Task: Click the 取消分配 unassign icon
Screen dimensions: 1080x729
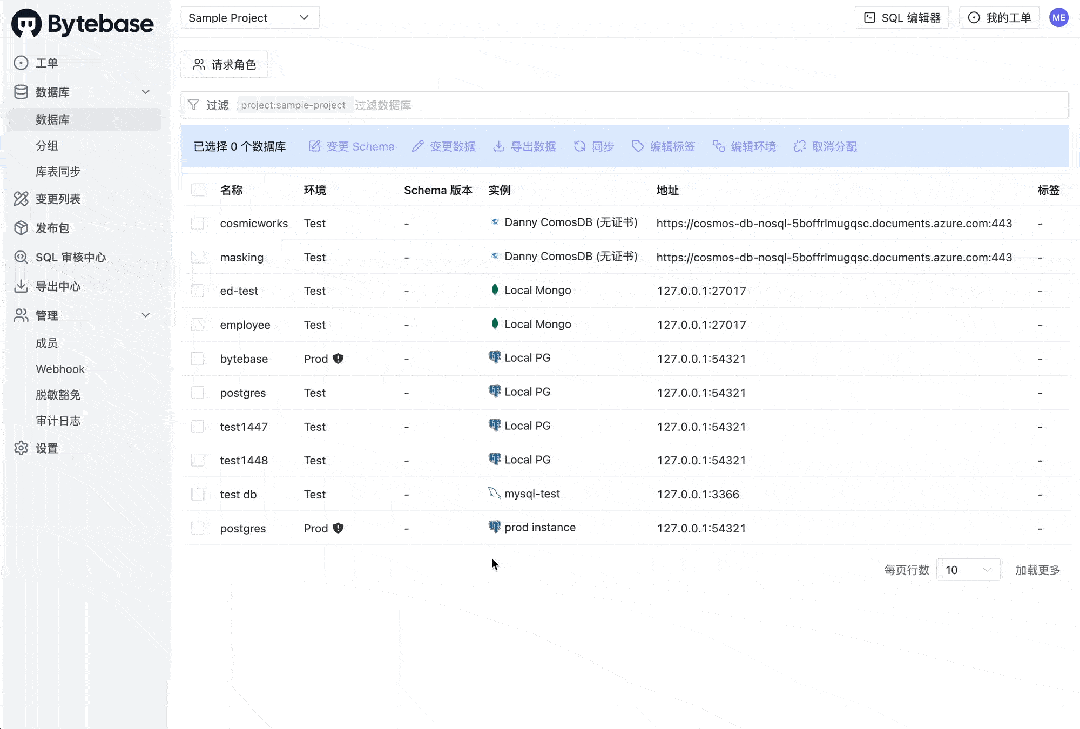Action: (x=800, y=146)
